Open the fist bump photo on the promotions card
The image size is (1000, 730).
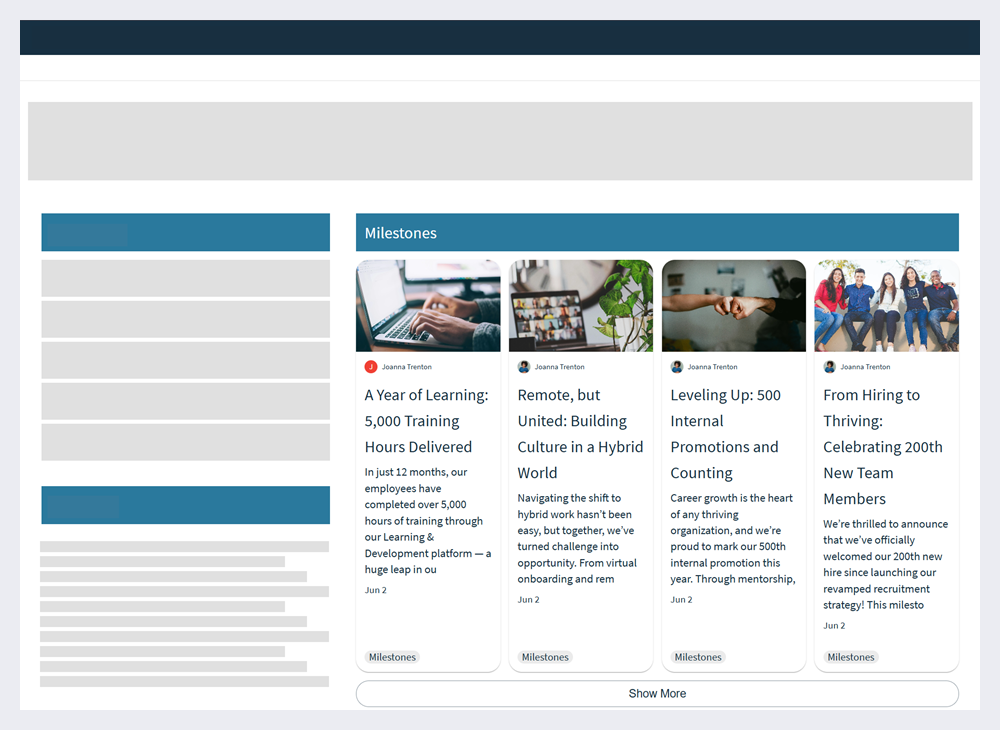coord(733,305)
